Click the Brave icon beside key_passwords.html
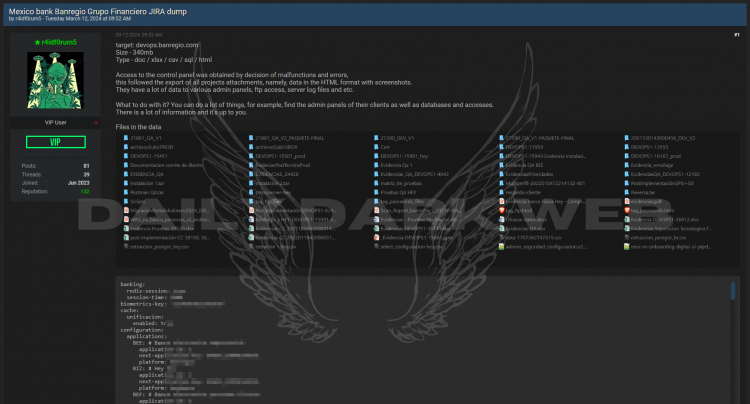 (x=627, y=210)
